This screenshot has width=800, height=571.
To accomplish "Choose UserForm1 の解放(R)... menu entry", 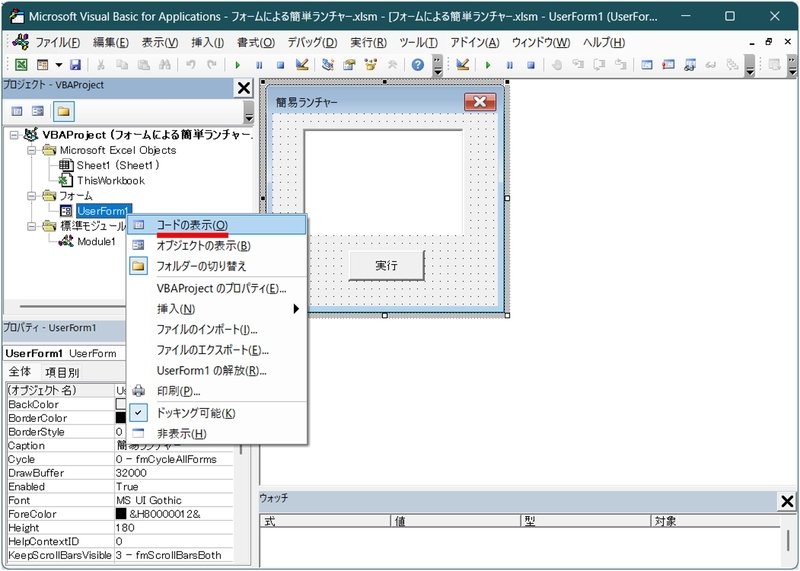I will tap(217, 371).
